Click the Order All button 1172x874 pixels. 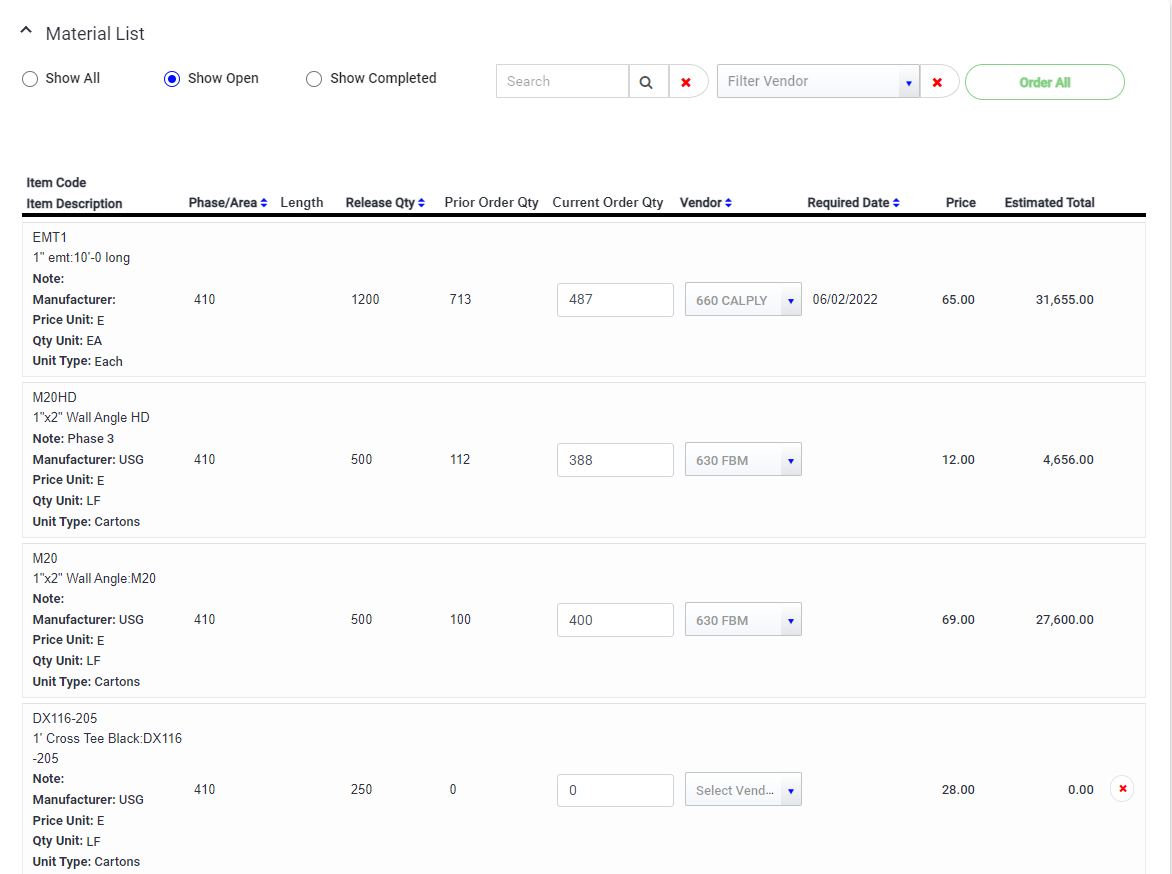(1044, 82)
